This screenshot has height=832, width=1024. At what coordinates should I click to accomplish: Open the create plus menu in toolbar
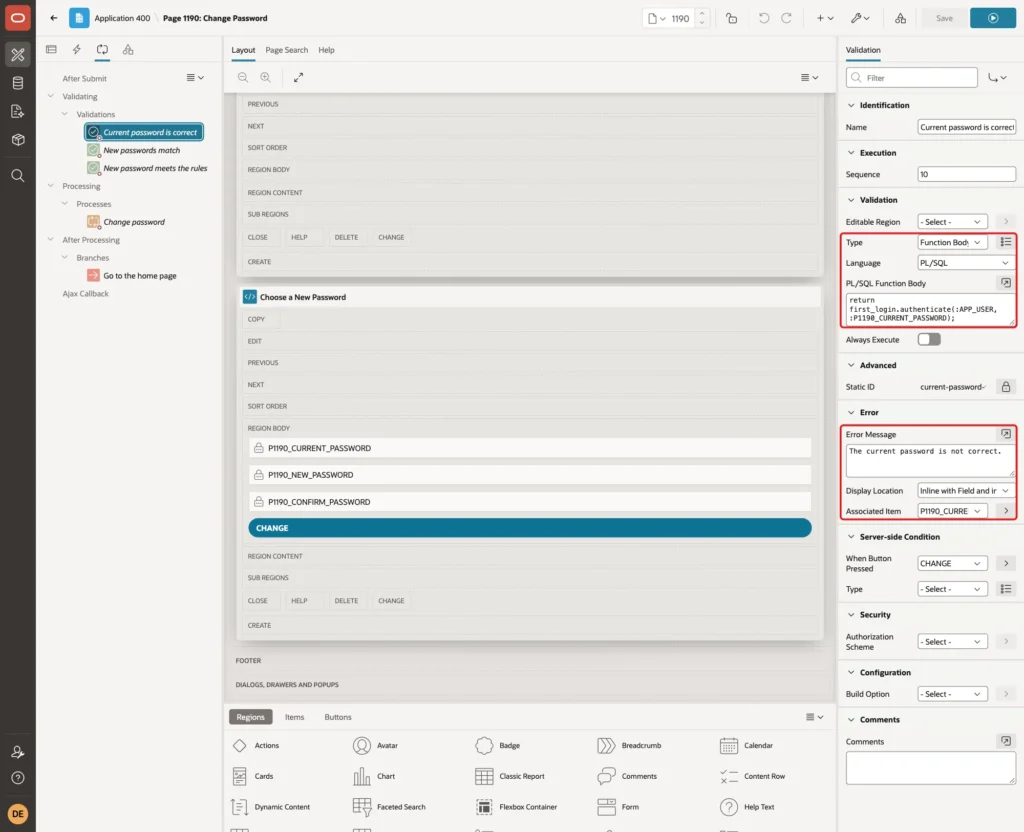pos(825,18)
